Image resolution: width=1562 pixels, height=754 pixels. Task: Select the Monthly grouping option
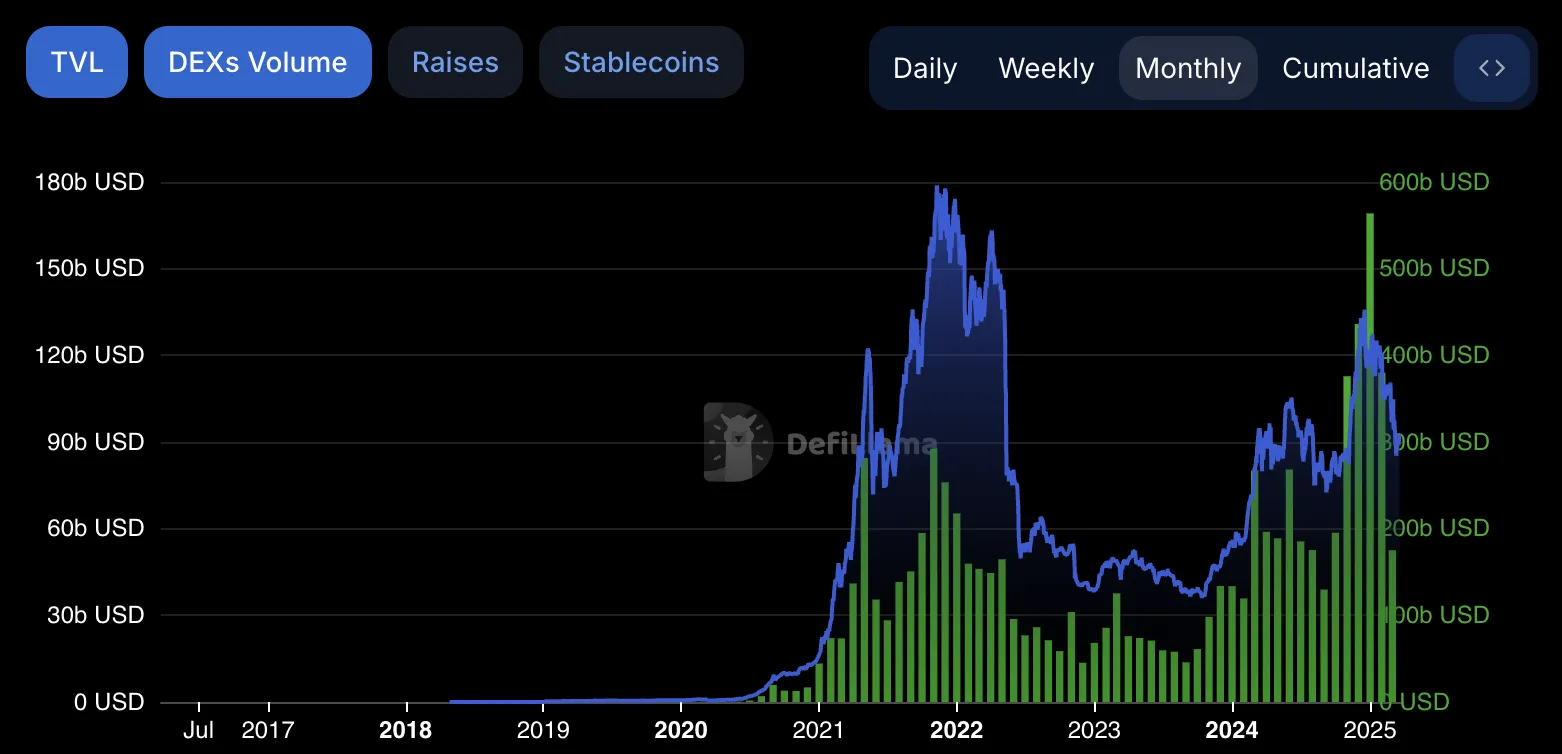[1188, 68]
